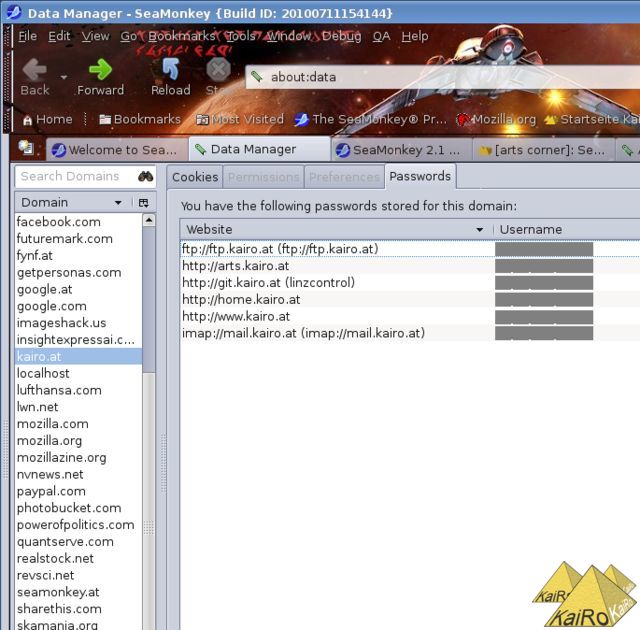The height and width of the screenshot is (630, 640).
Task: Click the Home bookmark icon
Action: click(x=27, y=120)
